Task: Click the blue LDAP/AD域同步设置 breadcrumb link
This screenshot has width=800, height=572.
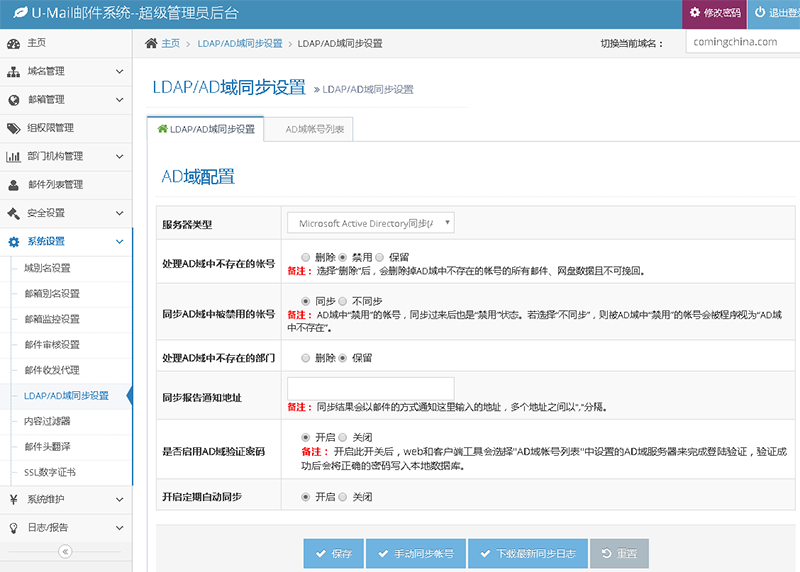Action: (240, 43)
